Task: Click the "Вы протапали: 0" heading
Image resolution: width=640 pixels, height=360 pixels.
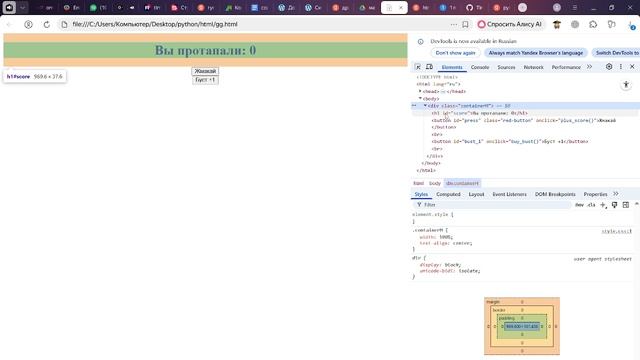Action: pyautogui.click(x=205, y=50)
